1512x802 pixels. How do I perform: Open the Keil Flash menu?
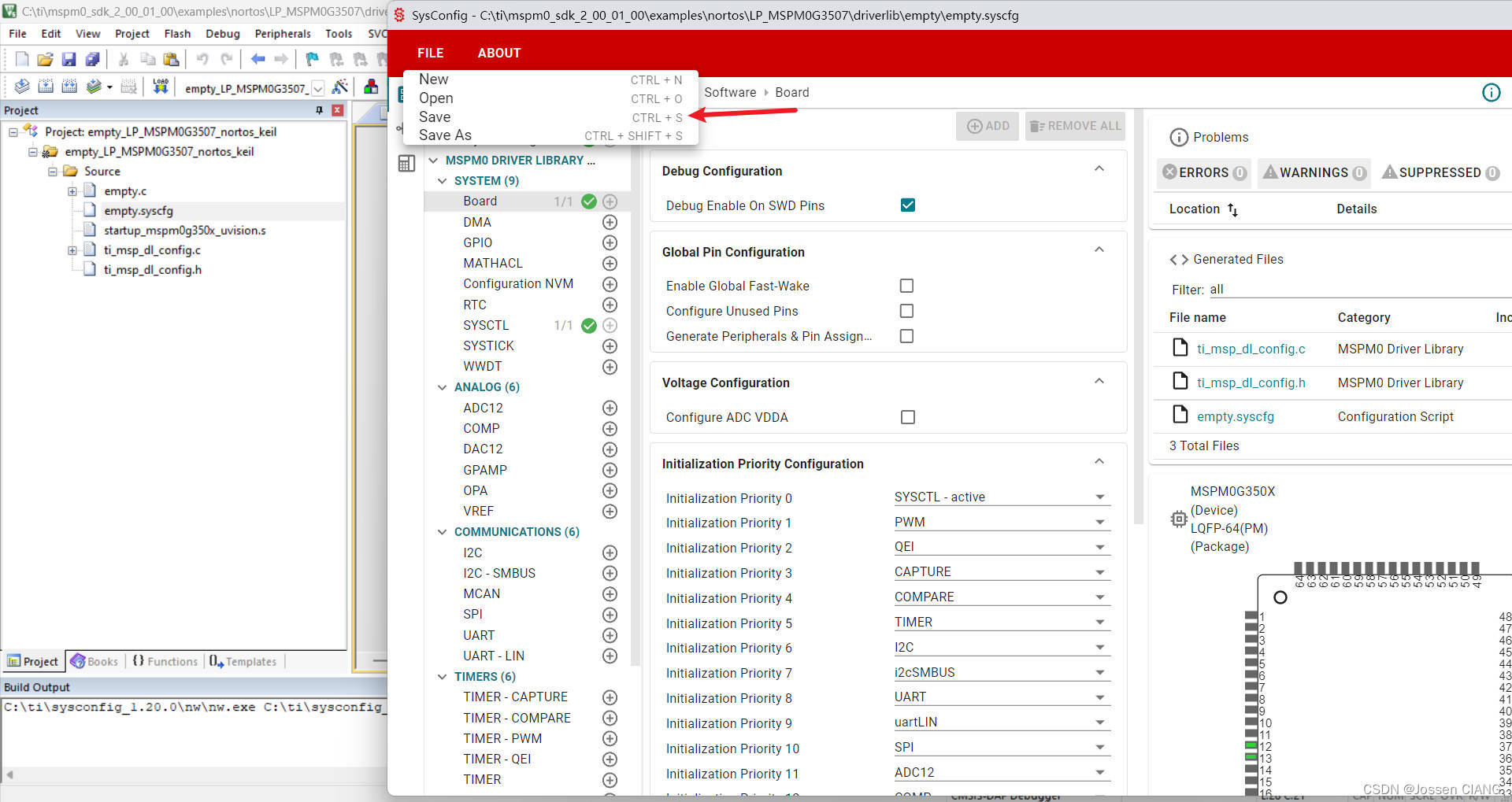click(177, 34)
